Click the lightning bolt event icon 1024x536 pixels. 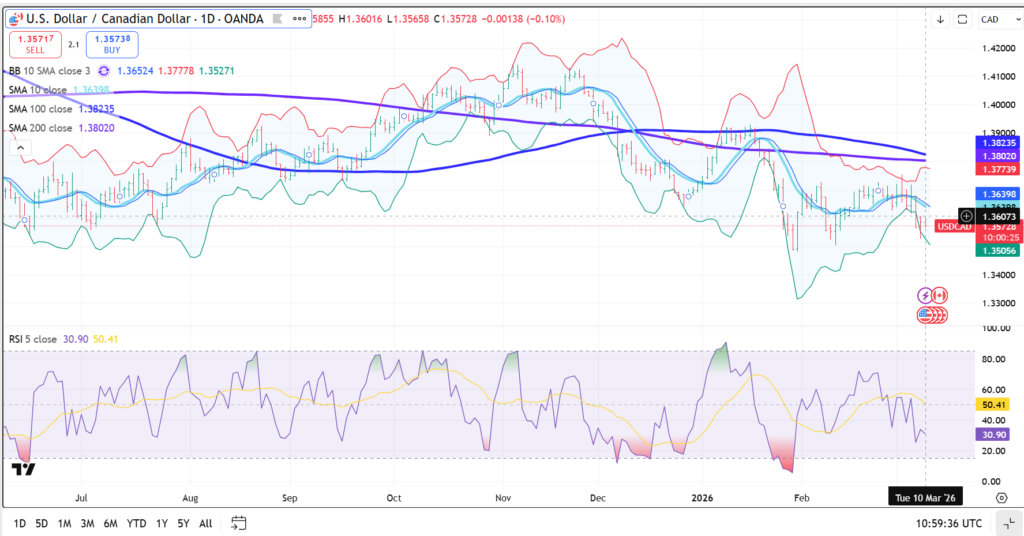(x=926, y=295)
